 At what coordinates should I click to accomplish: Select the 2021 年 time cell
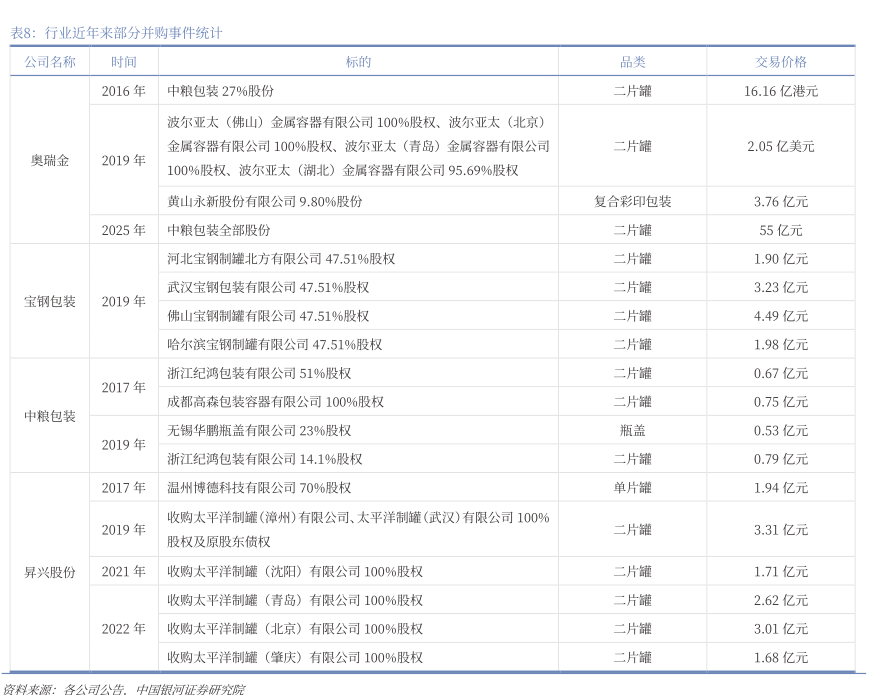click(124, 572)
